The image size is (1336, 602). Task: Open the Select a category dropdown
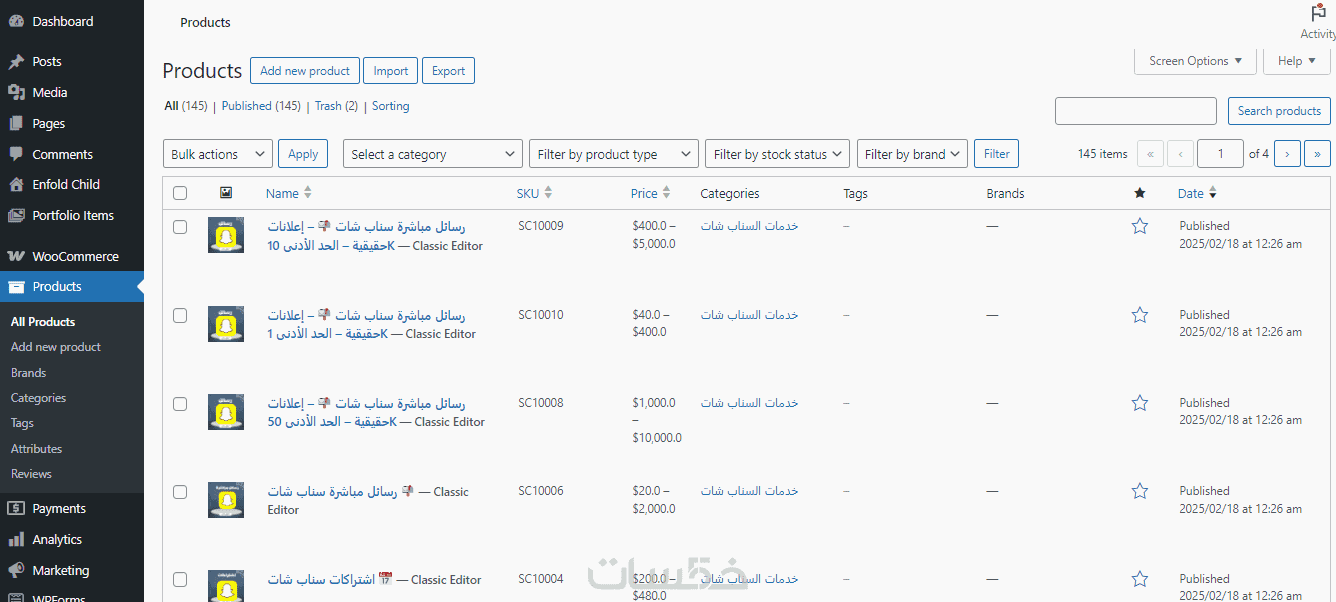click(432, 154)
